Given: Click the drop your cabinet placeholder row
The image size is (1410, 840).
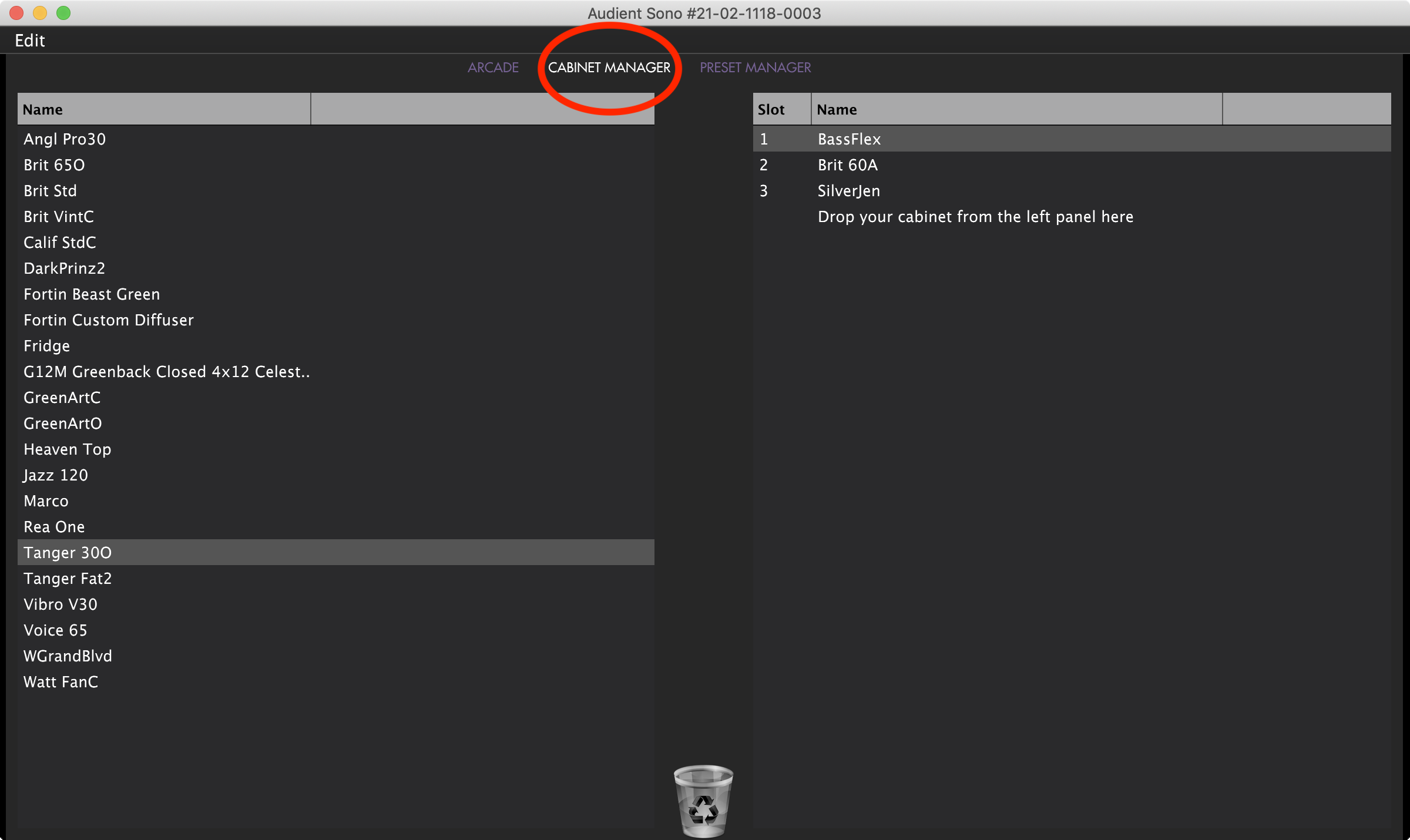Looking at the screenshot, I should [x=975, y=217].
